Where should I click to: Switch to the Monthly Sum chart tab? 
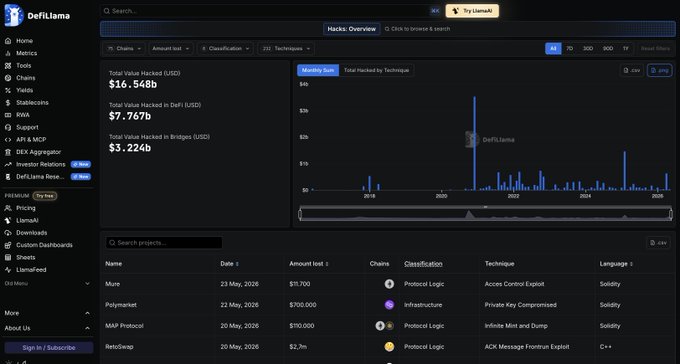pyautogui.click(x=318, y=70)
